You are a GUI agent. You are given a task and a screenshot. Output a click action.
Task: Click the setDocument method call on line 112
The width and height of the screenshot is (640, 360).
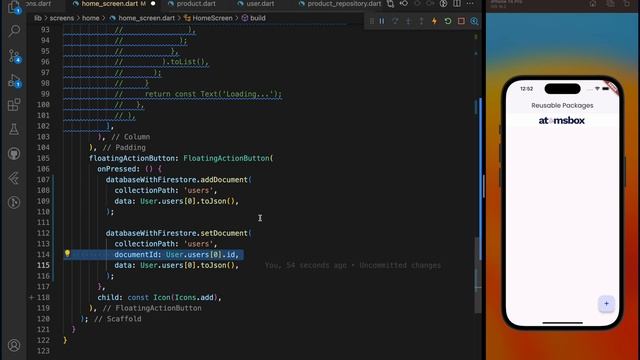tap(224, 233)
